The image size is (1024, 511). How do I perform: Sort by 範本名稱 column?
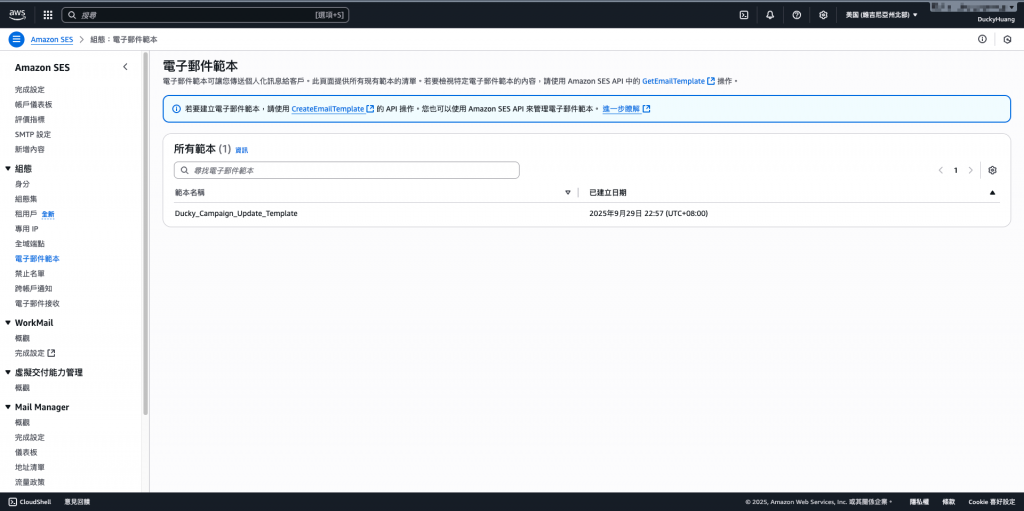coord(189,193)
